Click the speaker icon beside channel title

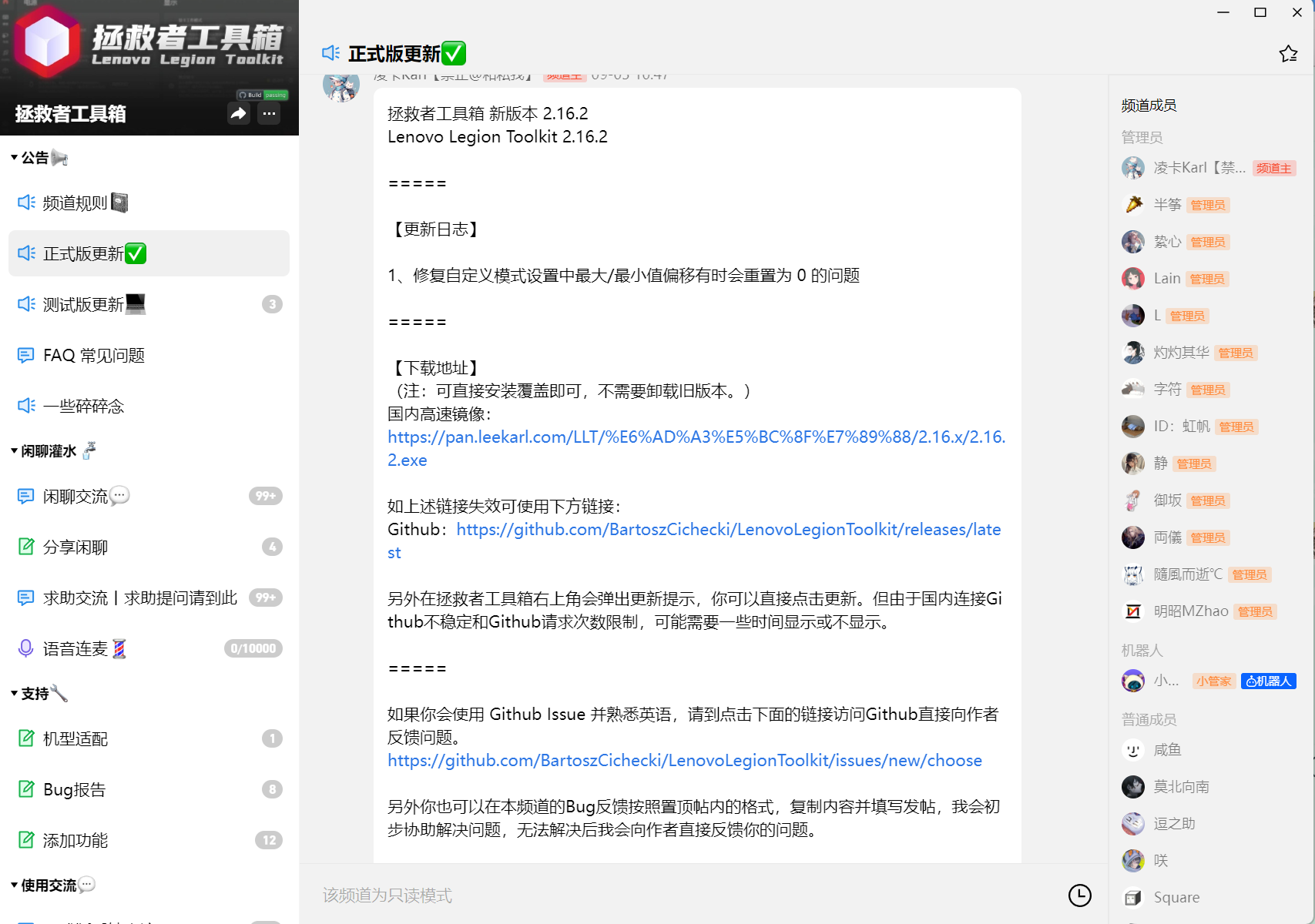click(x=331, y=53)
